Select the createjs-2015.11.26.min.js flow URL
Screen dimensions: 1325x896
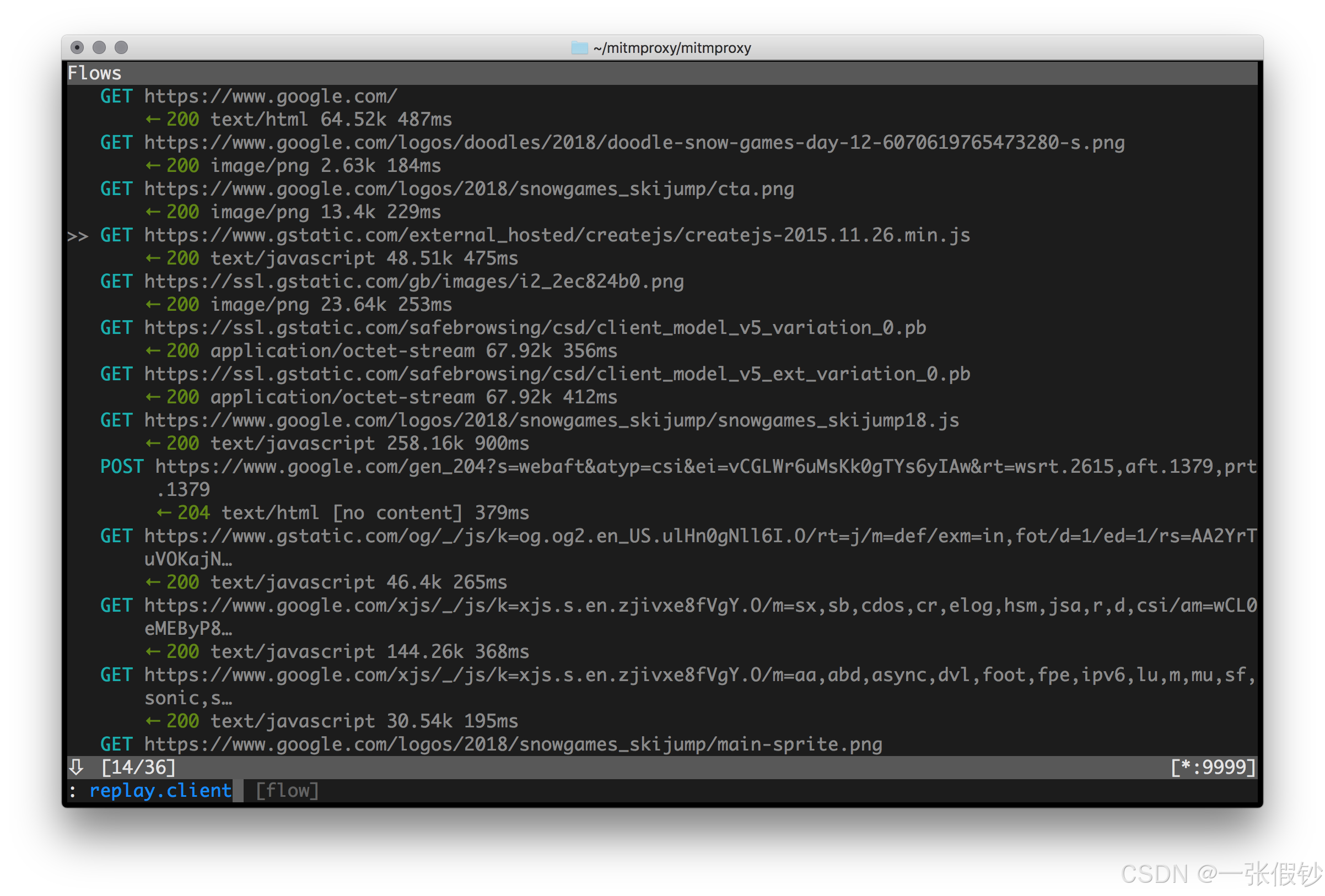click(x=557, y=235)
